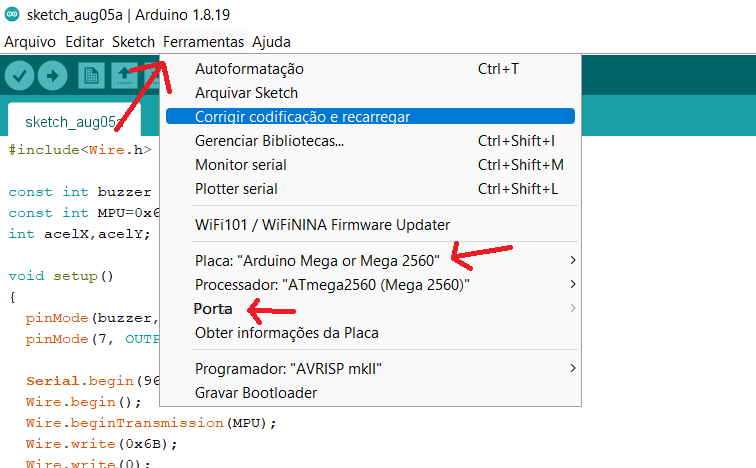Open Monitor serial
The width and height of the screenshot is (756, 468).
[x=370, y=165]
